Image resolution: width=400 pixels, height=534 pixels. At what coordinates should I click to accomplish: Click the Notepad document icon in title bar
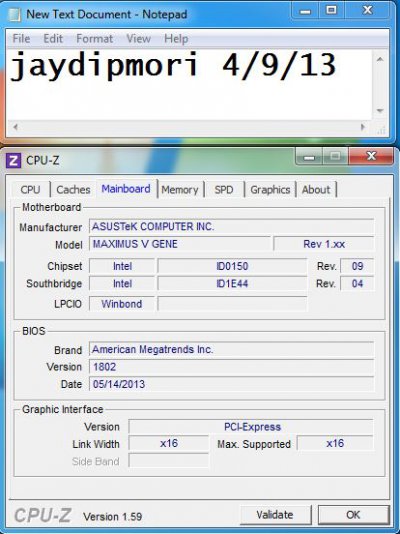[15, 15]
